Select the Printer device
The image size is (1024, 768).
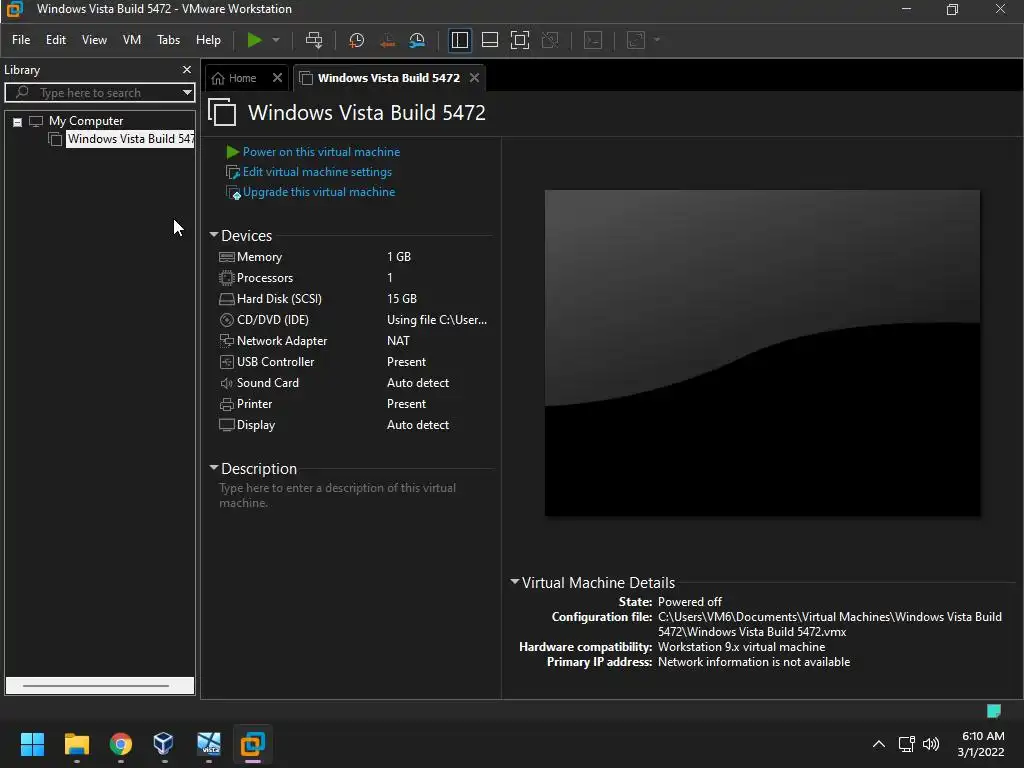click(x=353, y=404)
